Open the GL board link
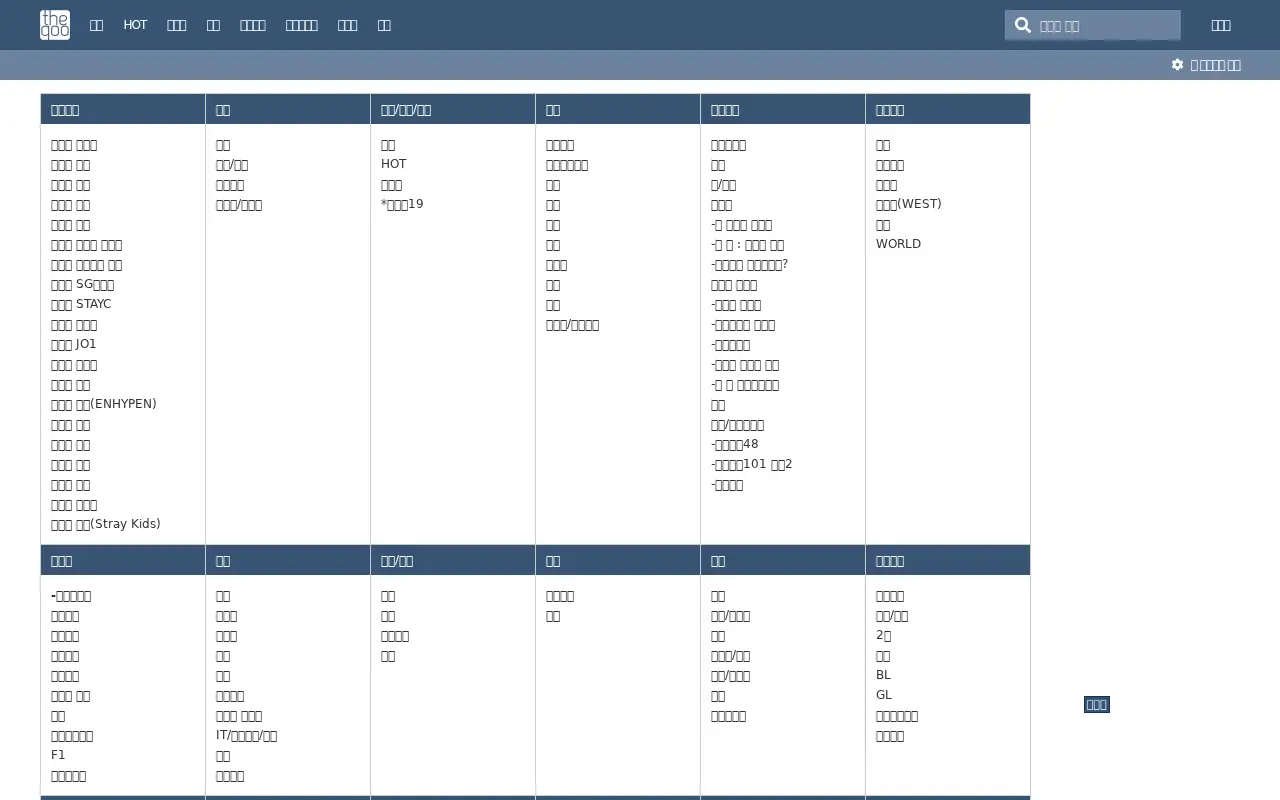The width and height of the screenshot is (1280, 800). click(x=884, y=695)
